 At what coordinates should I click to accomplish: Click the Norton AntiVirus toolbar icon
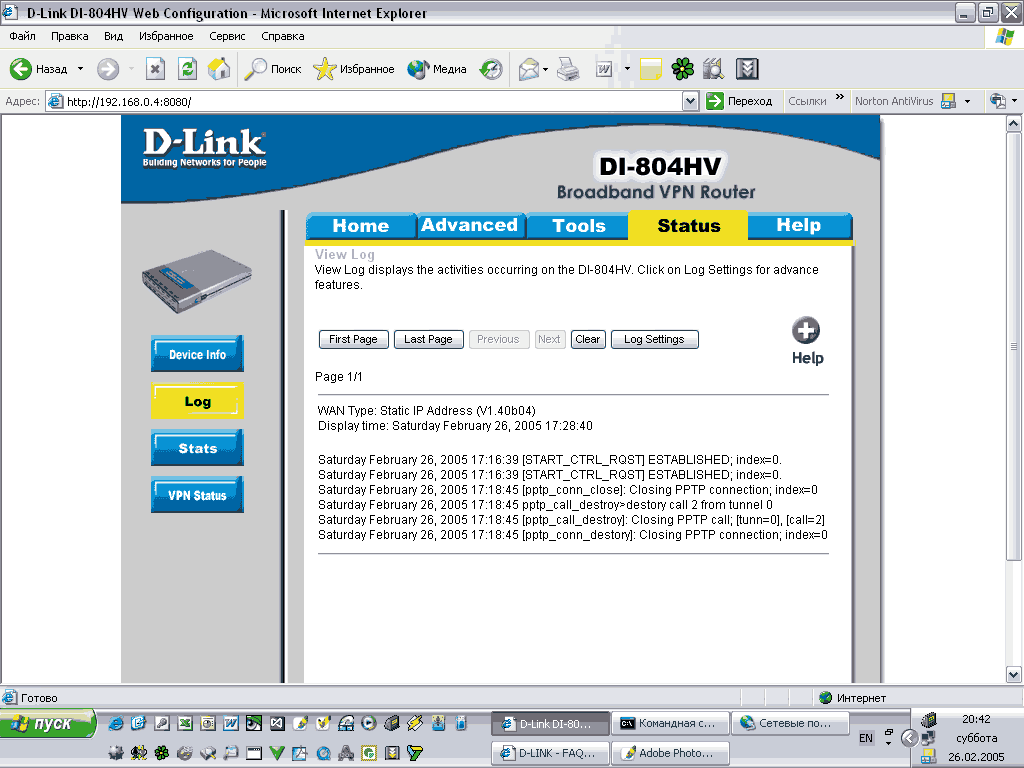coord(948,101)
